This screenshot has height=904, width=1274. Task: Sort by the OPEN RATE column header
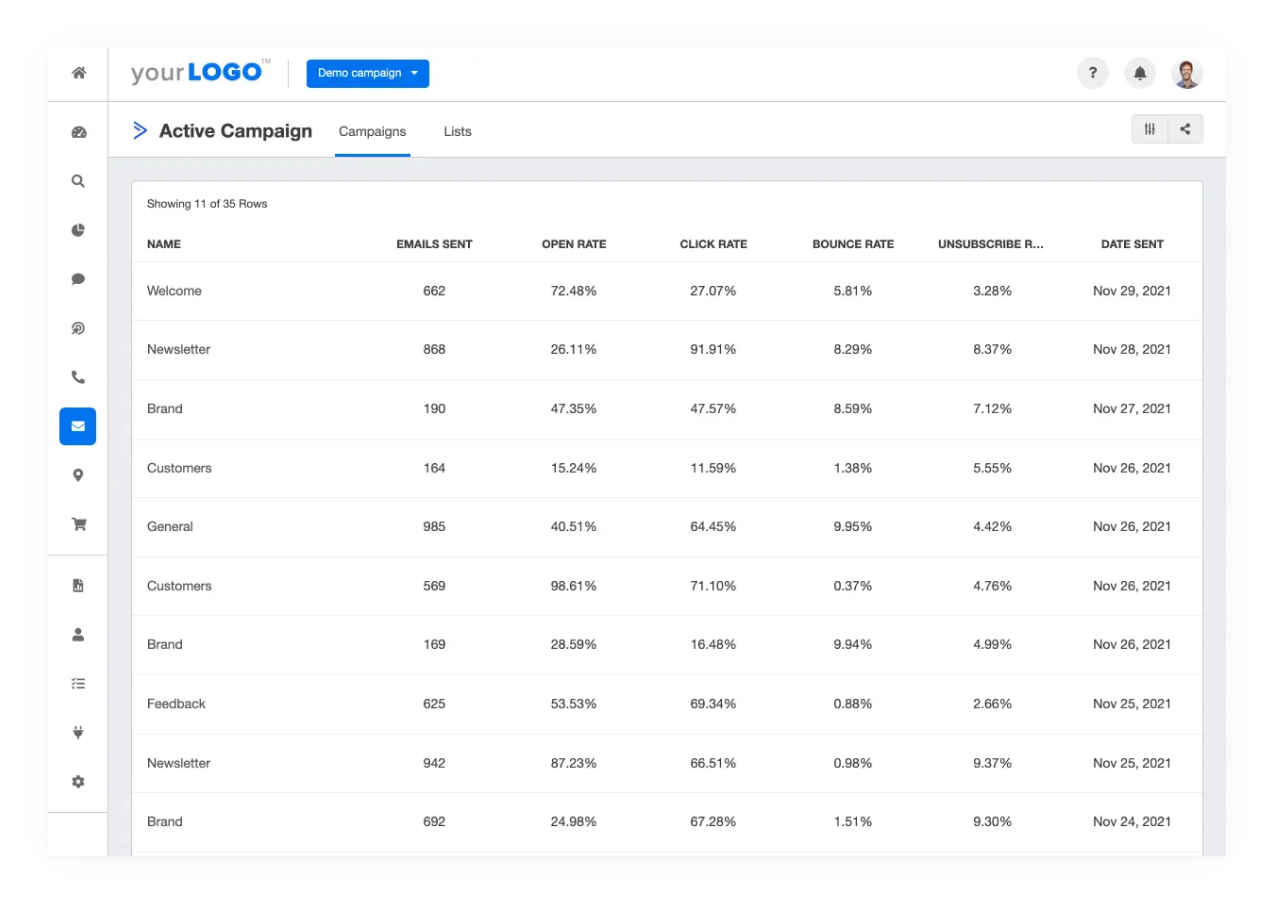tap(574, 244)
